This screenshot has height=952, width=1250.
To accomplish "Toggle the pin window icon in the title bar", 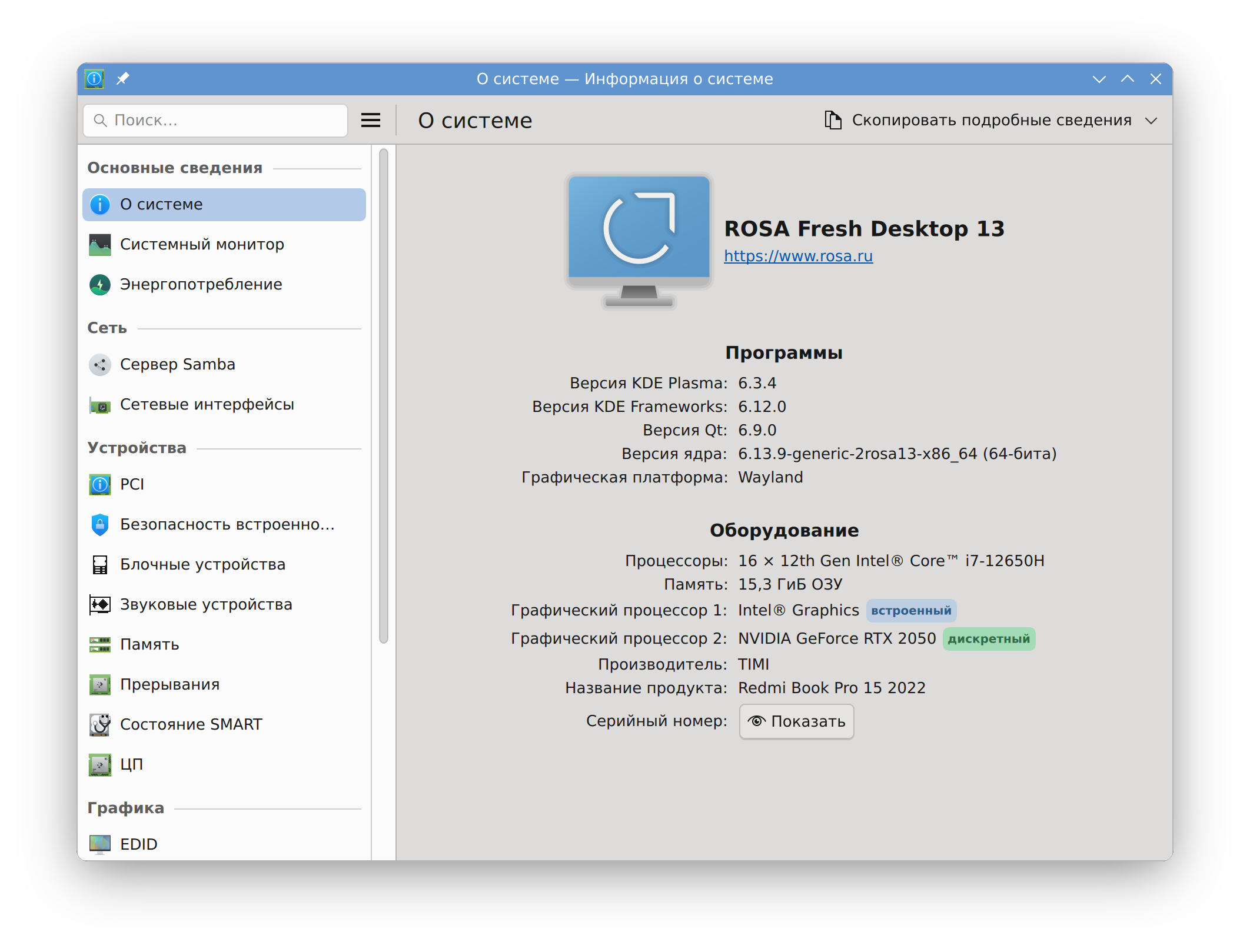I will [122, 79].
